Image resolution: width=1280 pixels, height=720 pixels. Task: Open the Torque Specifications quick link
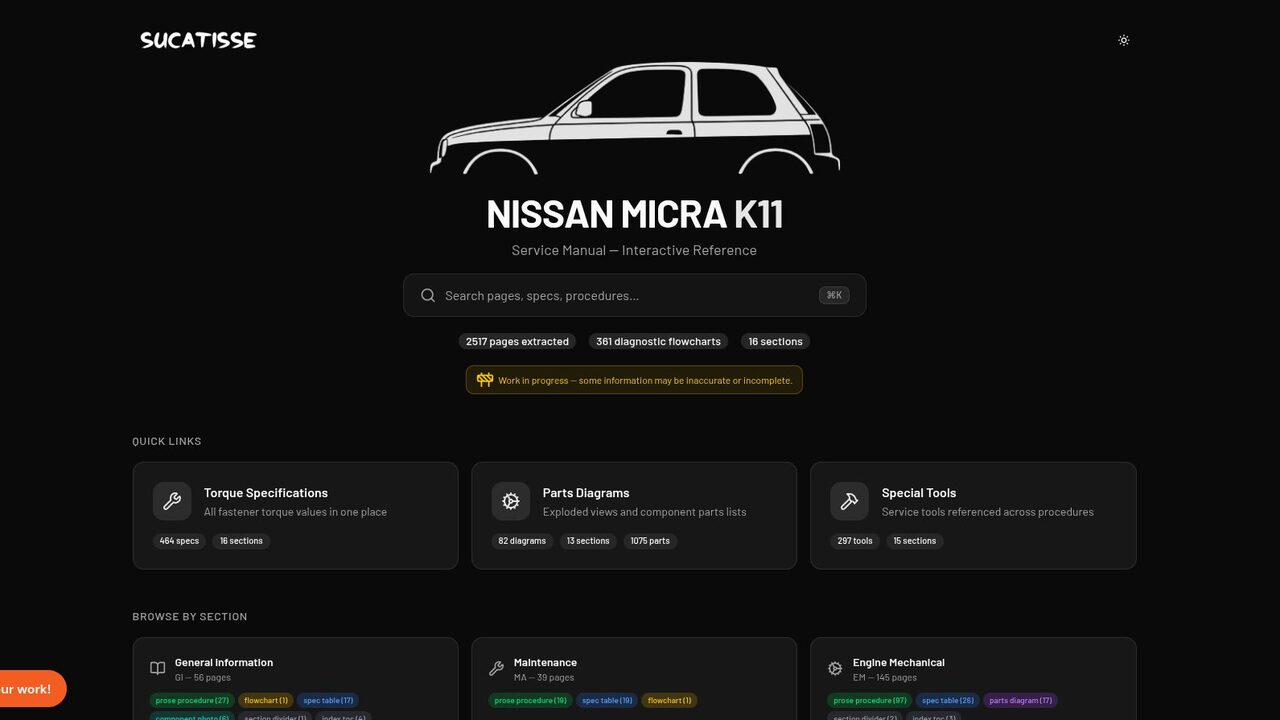tap(295, 515)
